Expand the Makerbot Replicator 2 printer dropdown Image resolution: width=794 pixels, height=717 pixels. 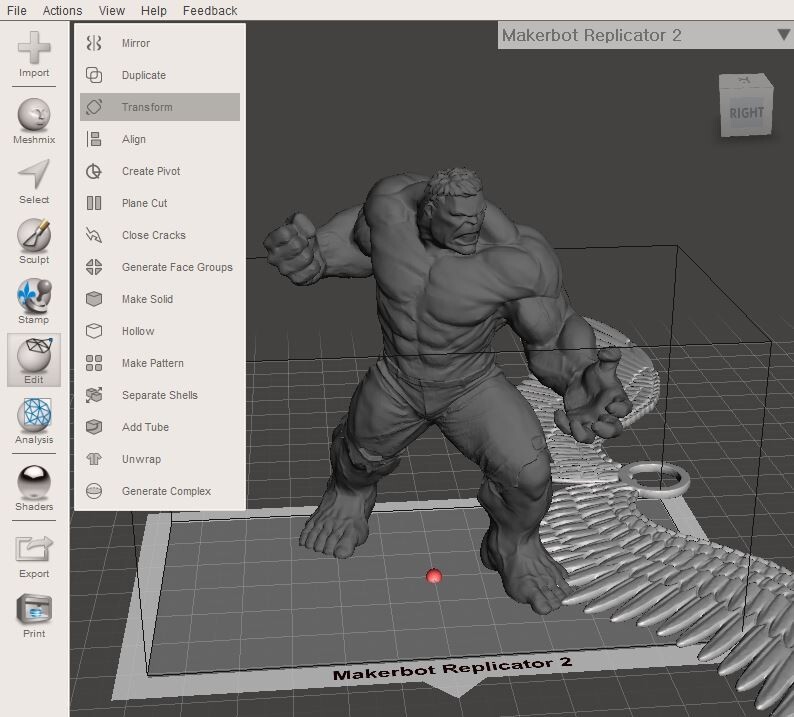point(646,35)
